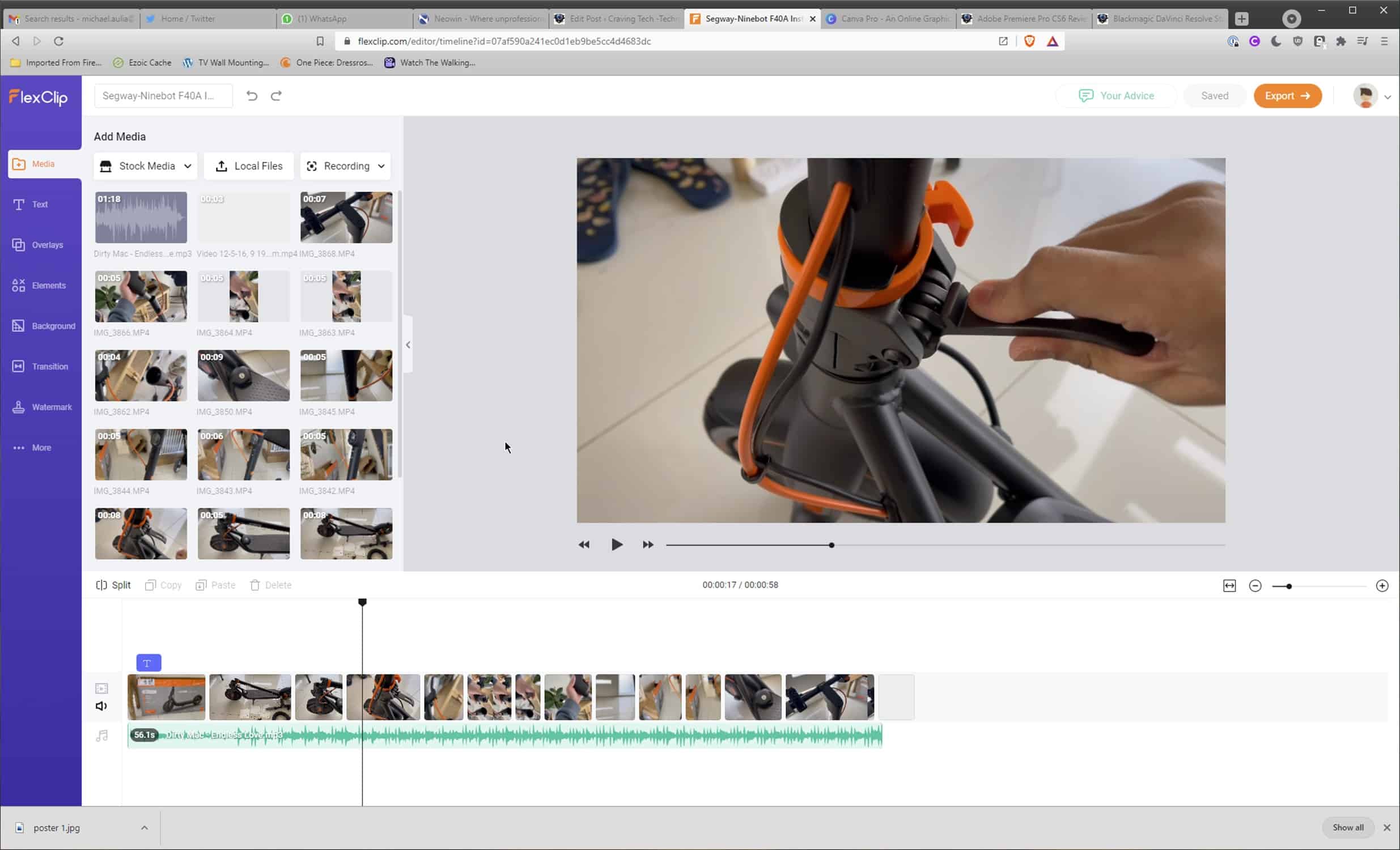Image resolution: width=1400 pixels, height=850 pixels.
Task: Skip forward in the preview
Action: [x=648, y=545]
